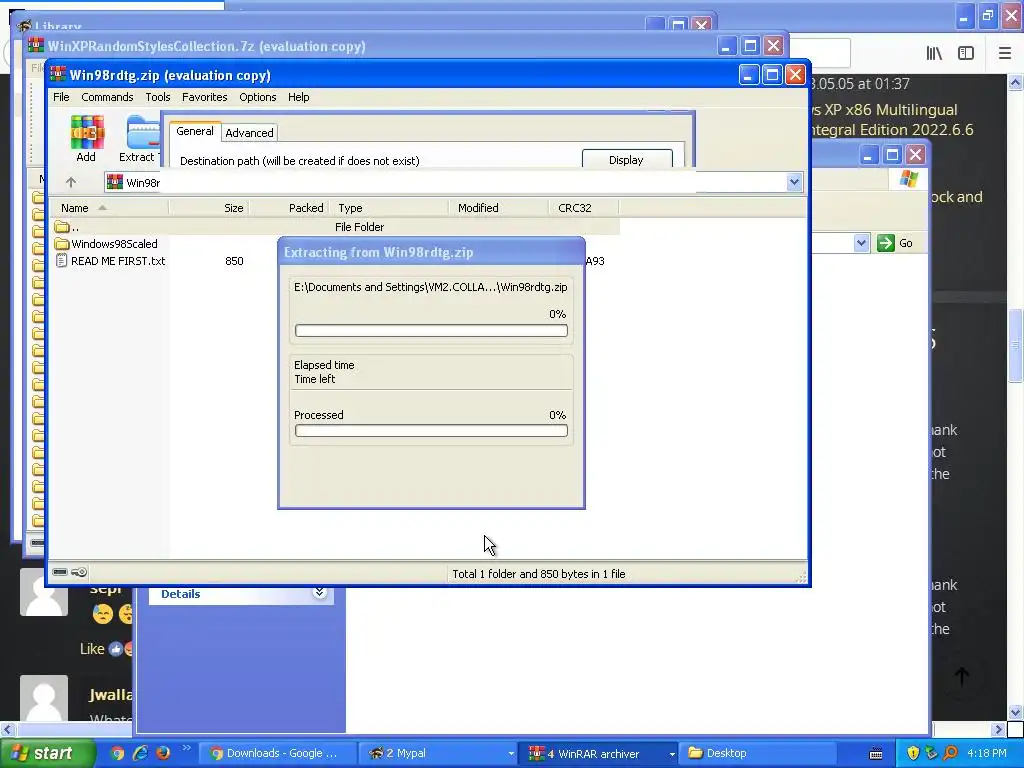Select the Windows98Scaled folder
1024x768 pixels.
(106, 244)
